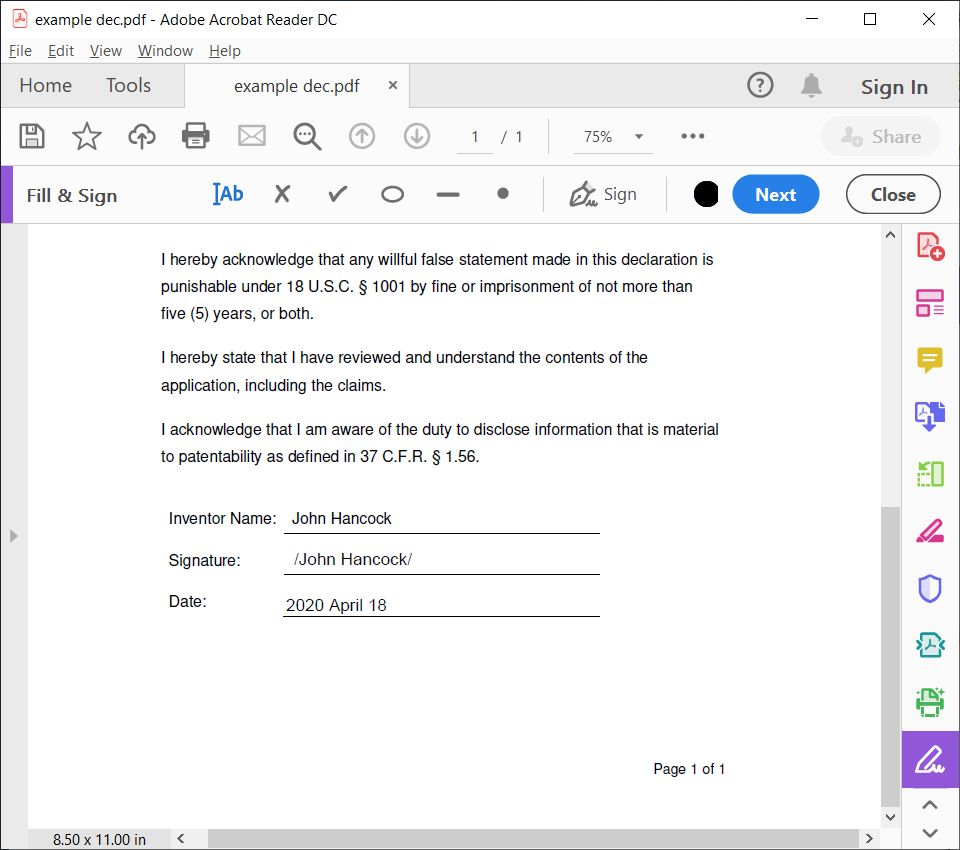Select the circle annotation tool
The width and height of the screenshot is (960, 850).
(392, 195)
